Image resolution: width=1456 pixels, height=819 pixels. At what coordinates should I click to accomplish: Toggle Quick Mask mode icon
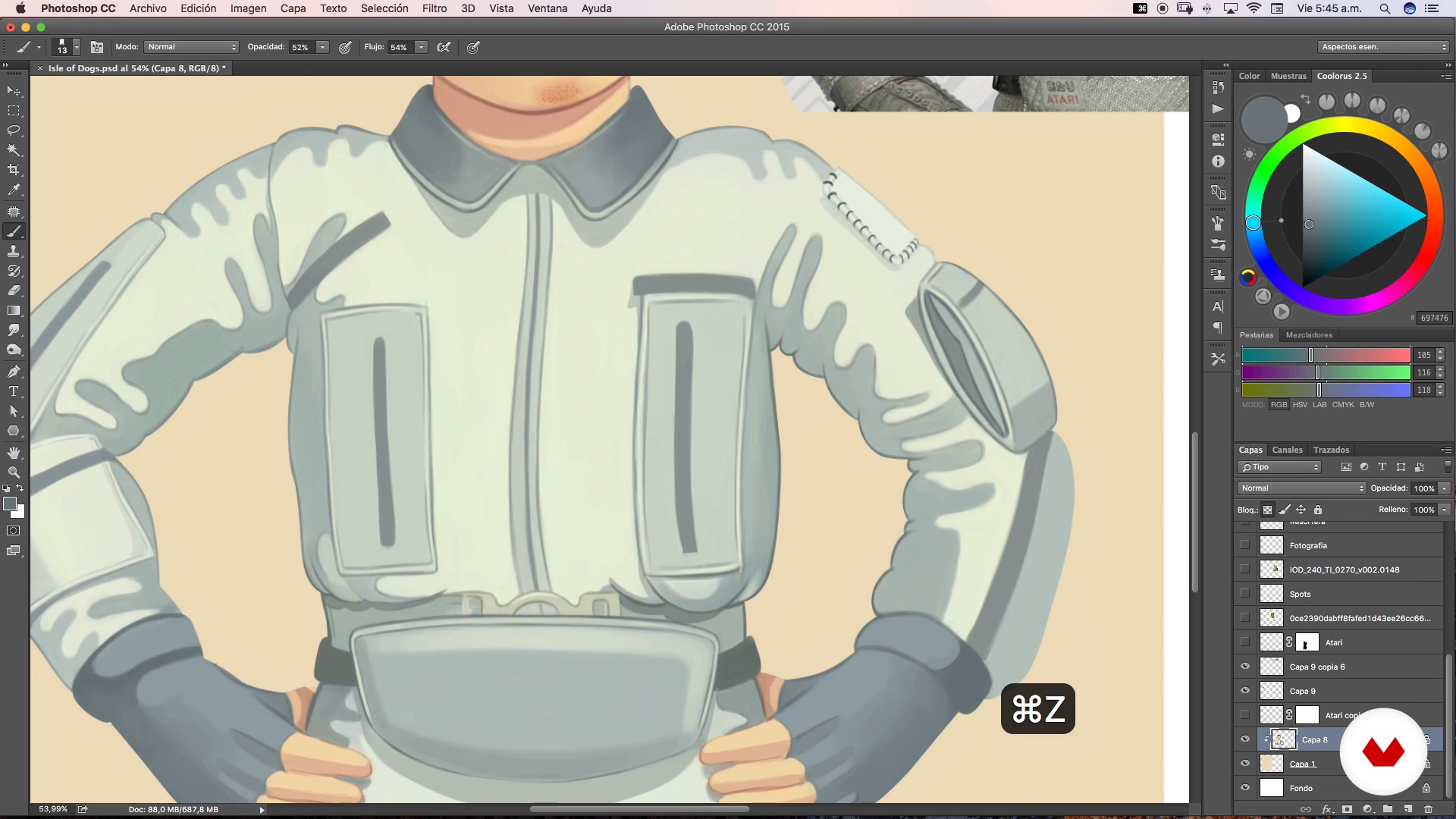14,531
